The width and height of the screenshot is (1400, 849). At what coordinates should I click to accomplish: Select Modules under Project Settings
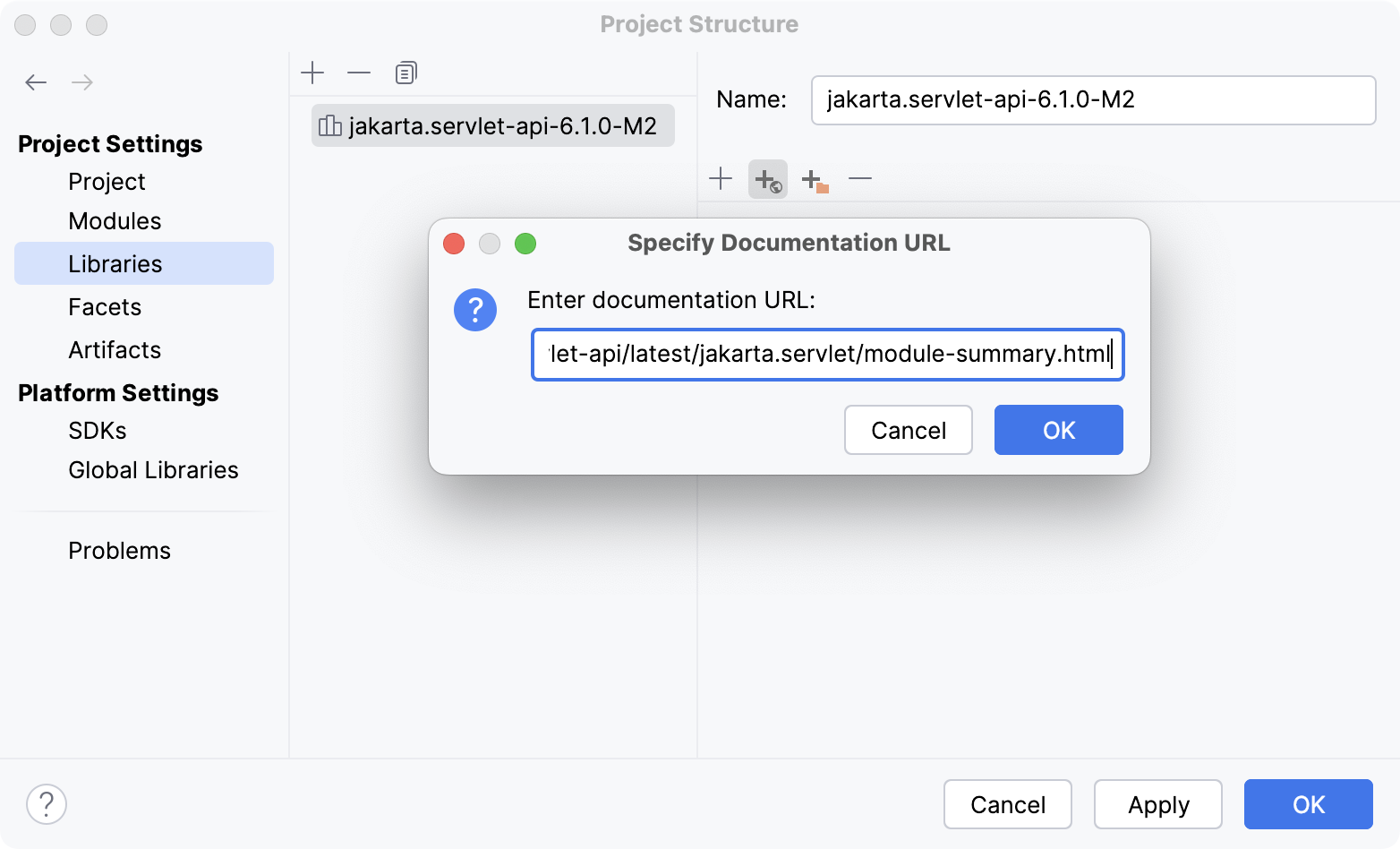tap(115, 221)
